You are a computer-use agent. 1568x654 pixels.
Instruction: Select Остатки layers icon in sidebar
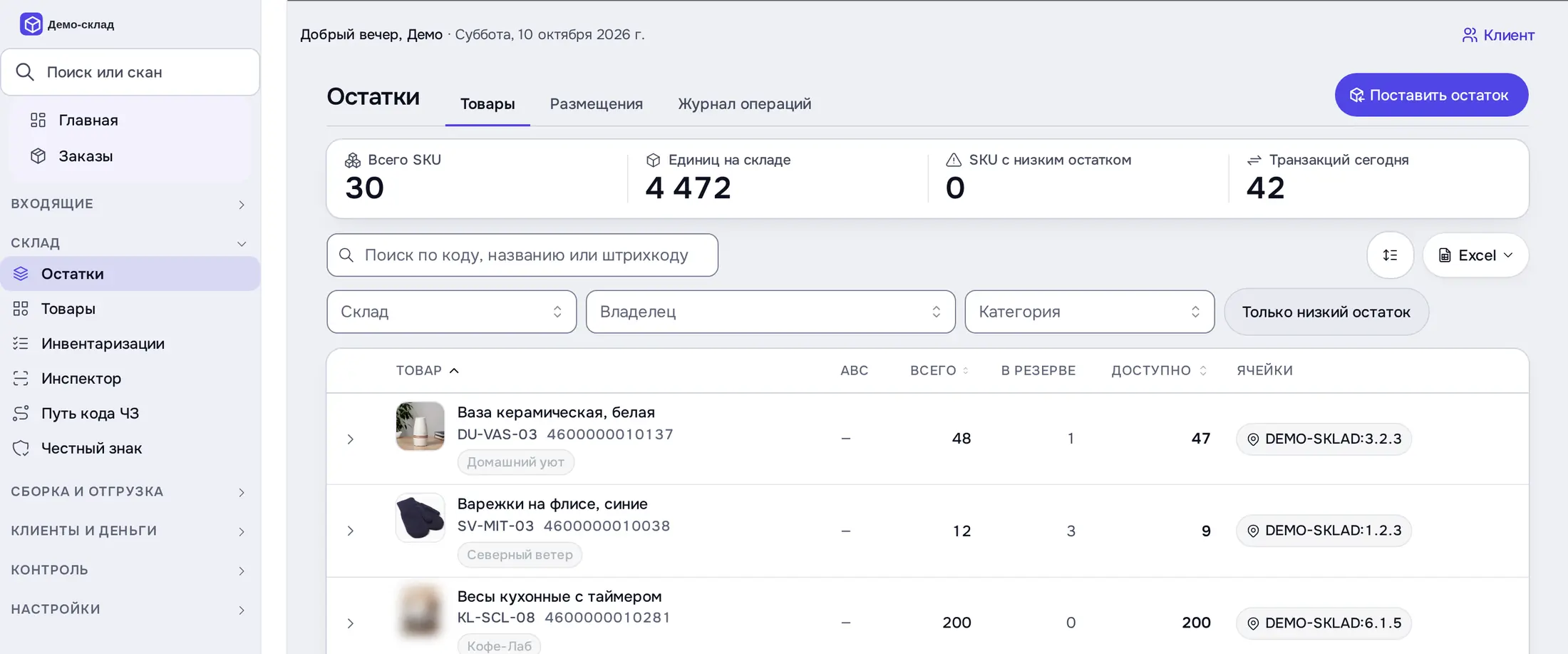(x=21, y=273)
